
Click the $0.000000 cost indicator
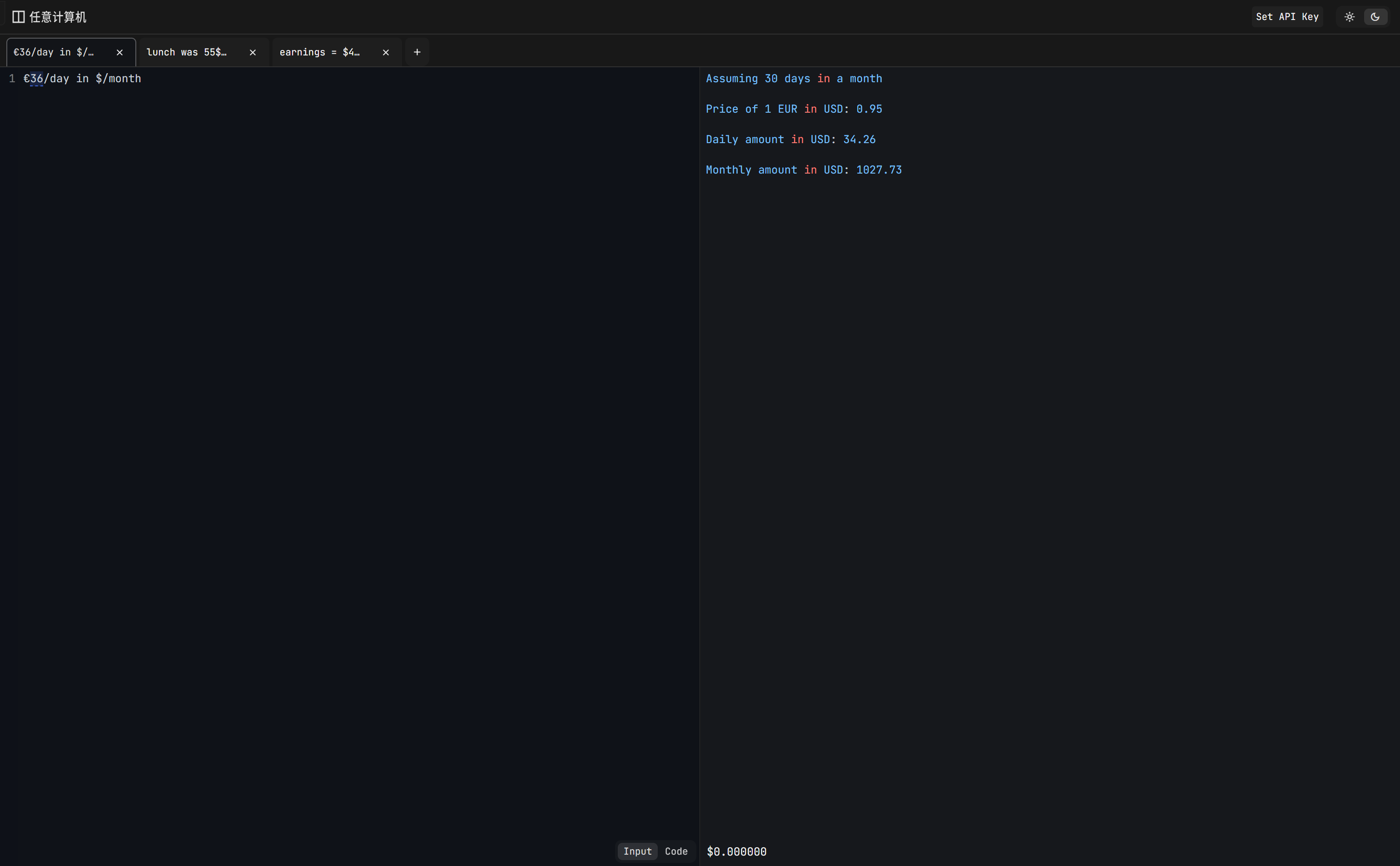pos(736,851)
